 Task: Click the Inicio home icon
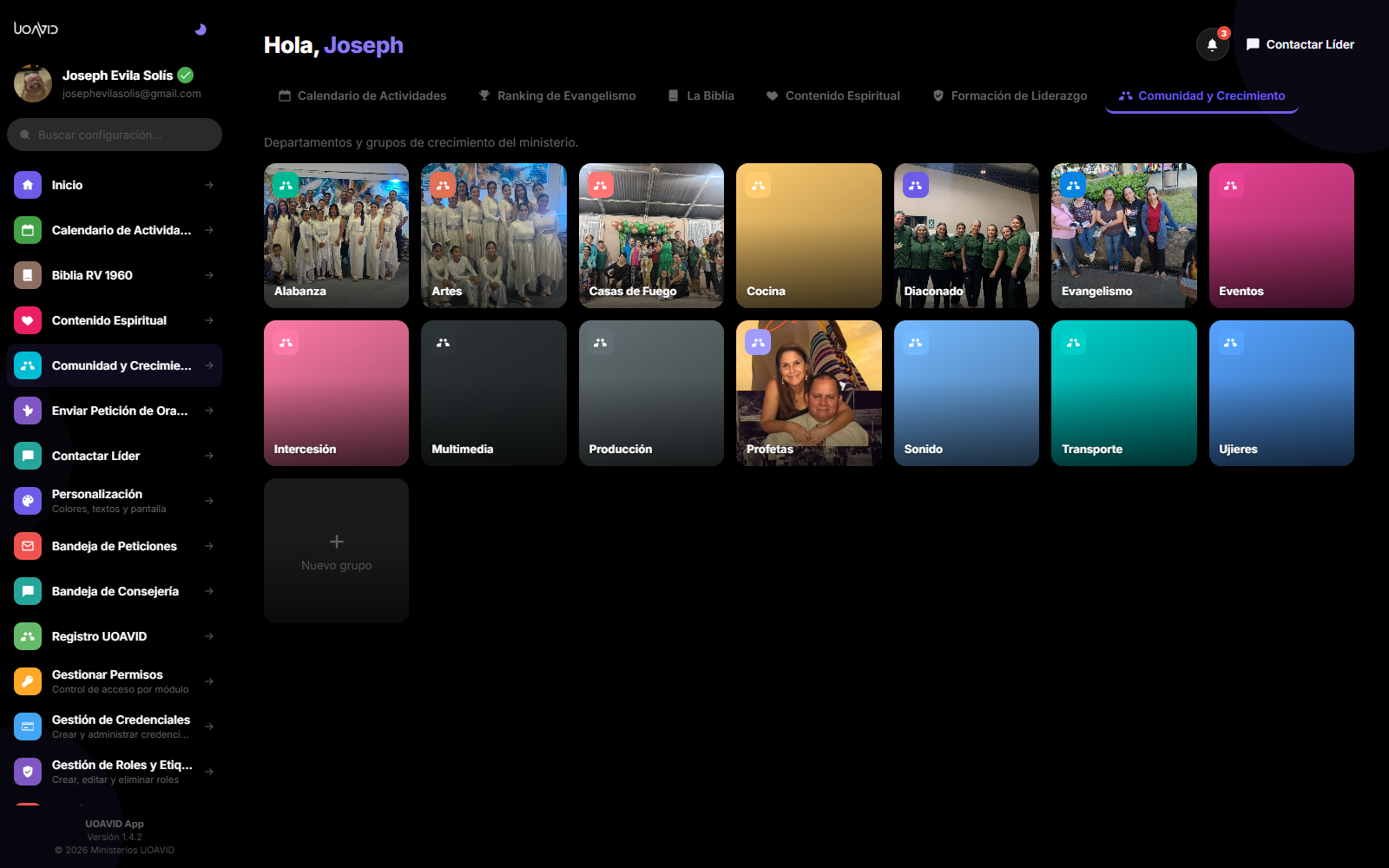coord(28,185)
